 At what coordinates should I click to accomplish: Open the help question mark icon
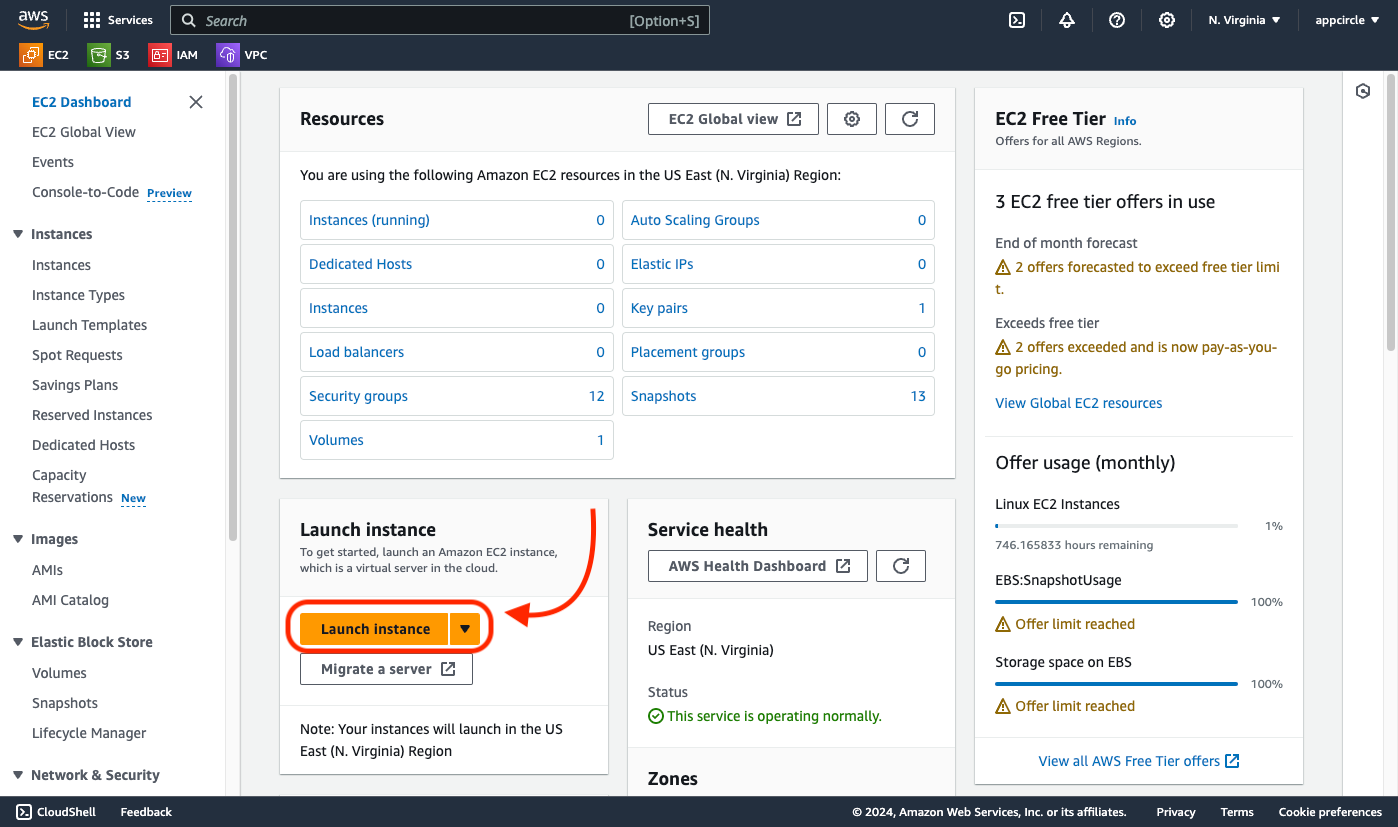(1117, 20)
